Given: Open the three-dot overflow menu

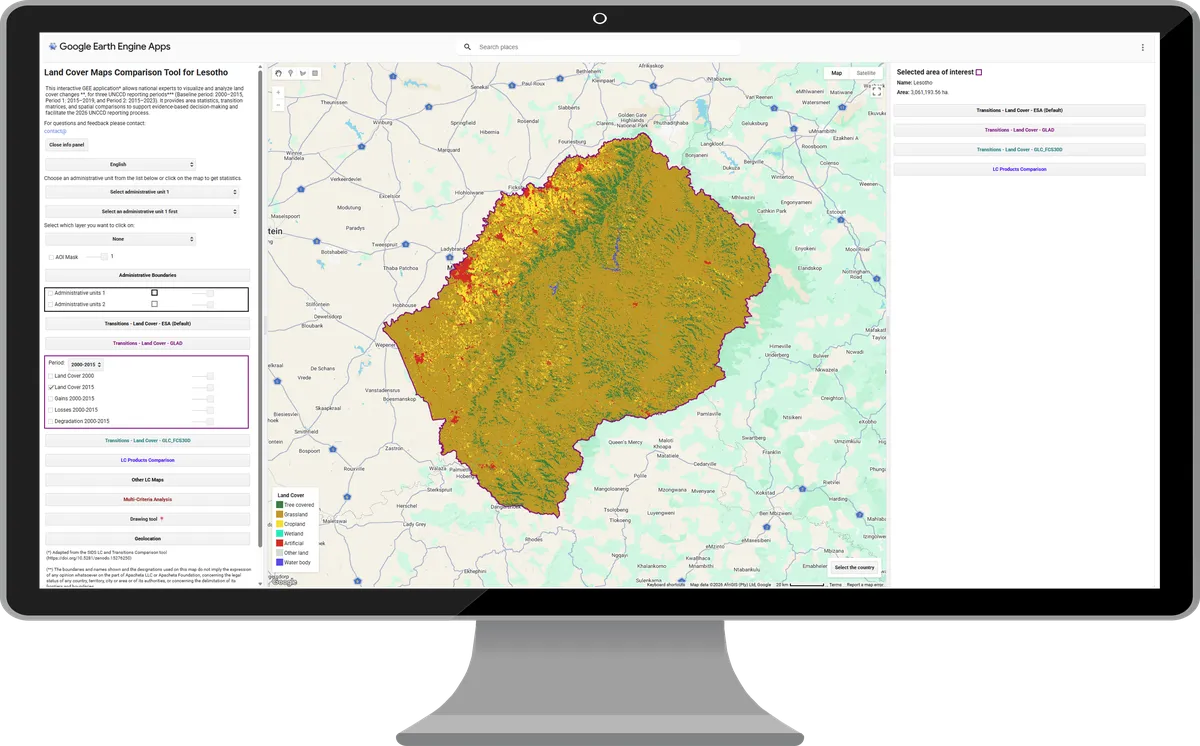Looking at the screenshot, I should (1143, 47).
